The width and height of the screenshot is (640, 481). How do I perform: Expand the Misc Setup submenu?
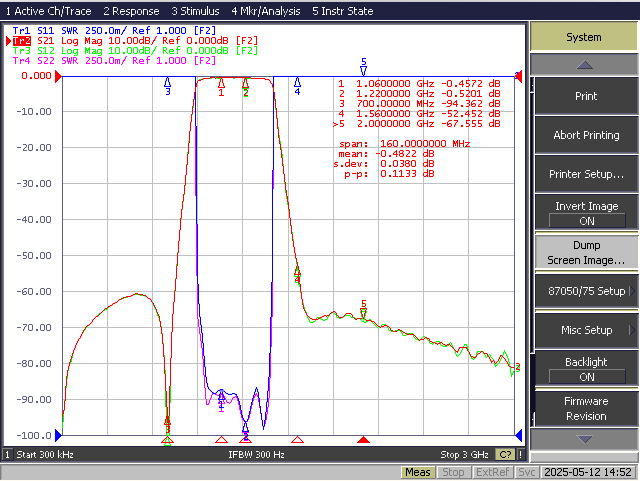click(x=586, y=330)
